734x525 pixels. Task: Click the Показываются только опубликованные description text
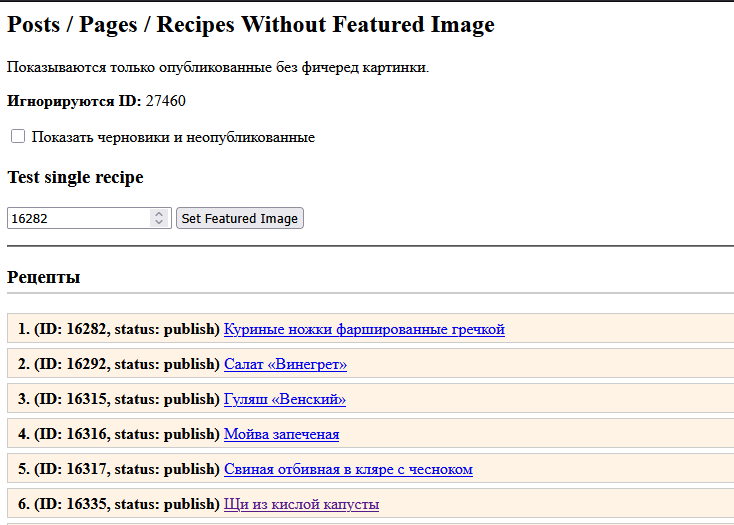(218, 67)
